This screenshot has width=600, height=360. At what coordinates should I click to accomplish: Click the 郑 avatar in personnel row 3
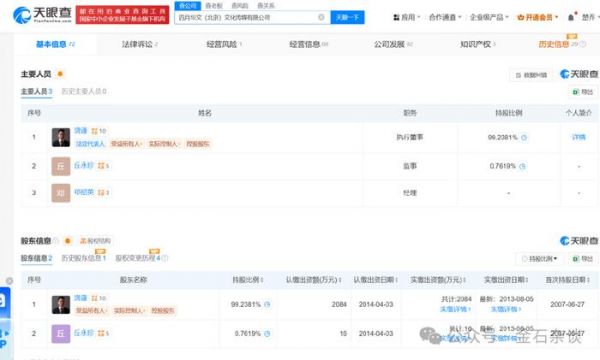(x=61, y=193)
